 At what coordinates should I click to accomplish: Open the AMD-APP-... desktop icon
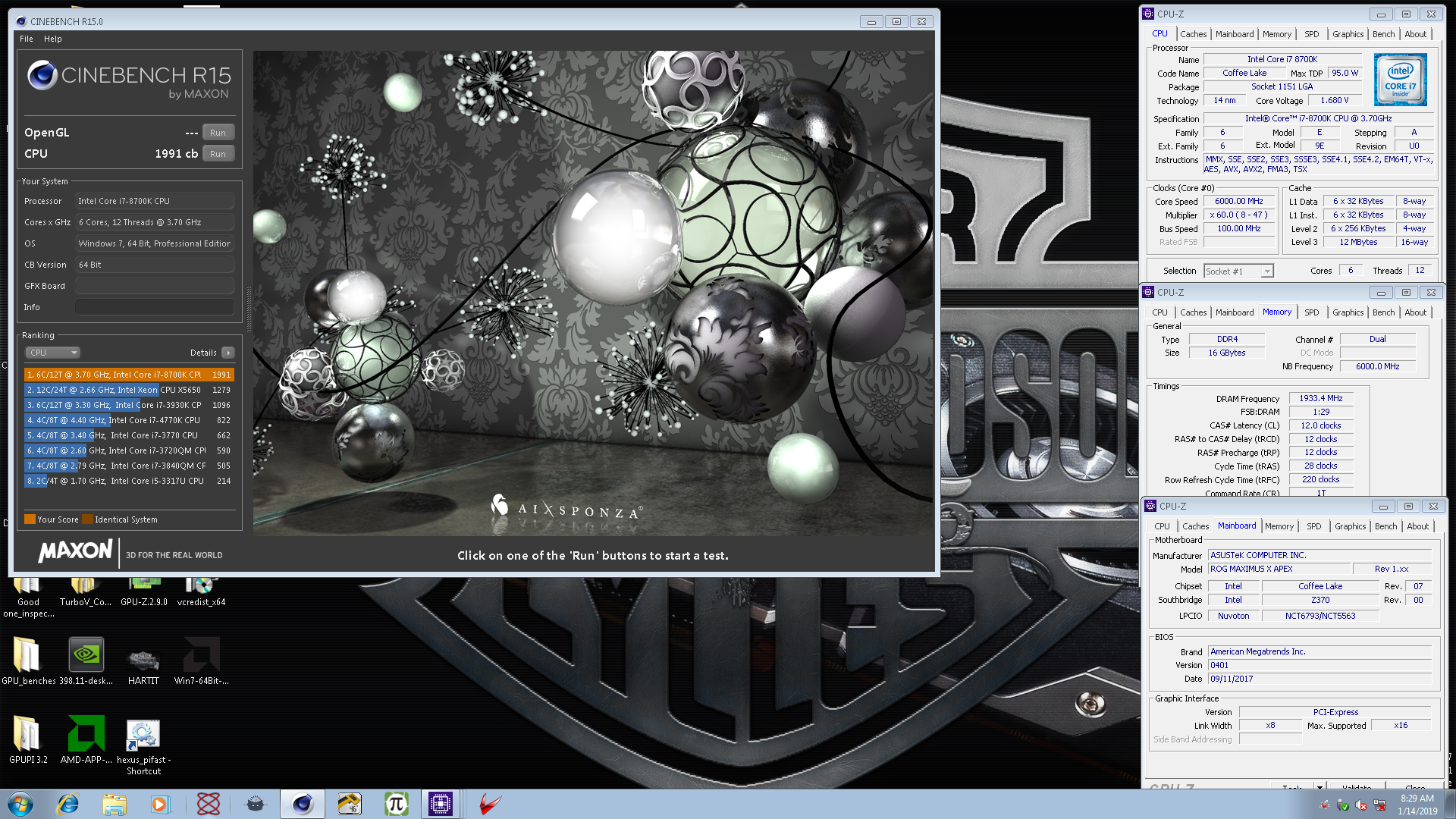point(86,739)
